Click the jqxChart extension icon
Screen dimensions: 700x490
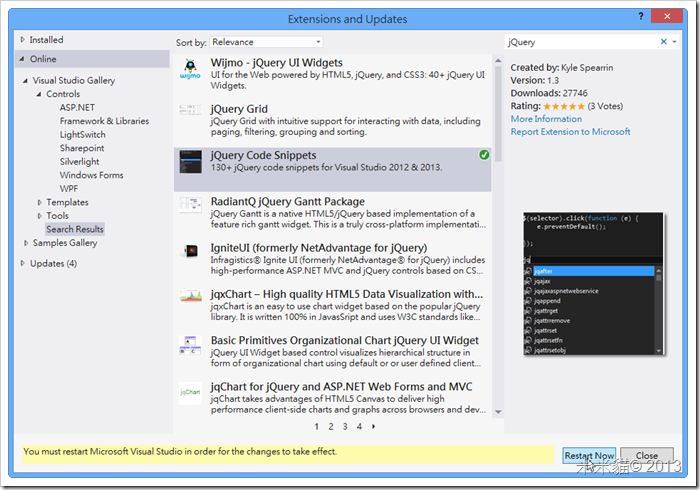point(190,296)
